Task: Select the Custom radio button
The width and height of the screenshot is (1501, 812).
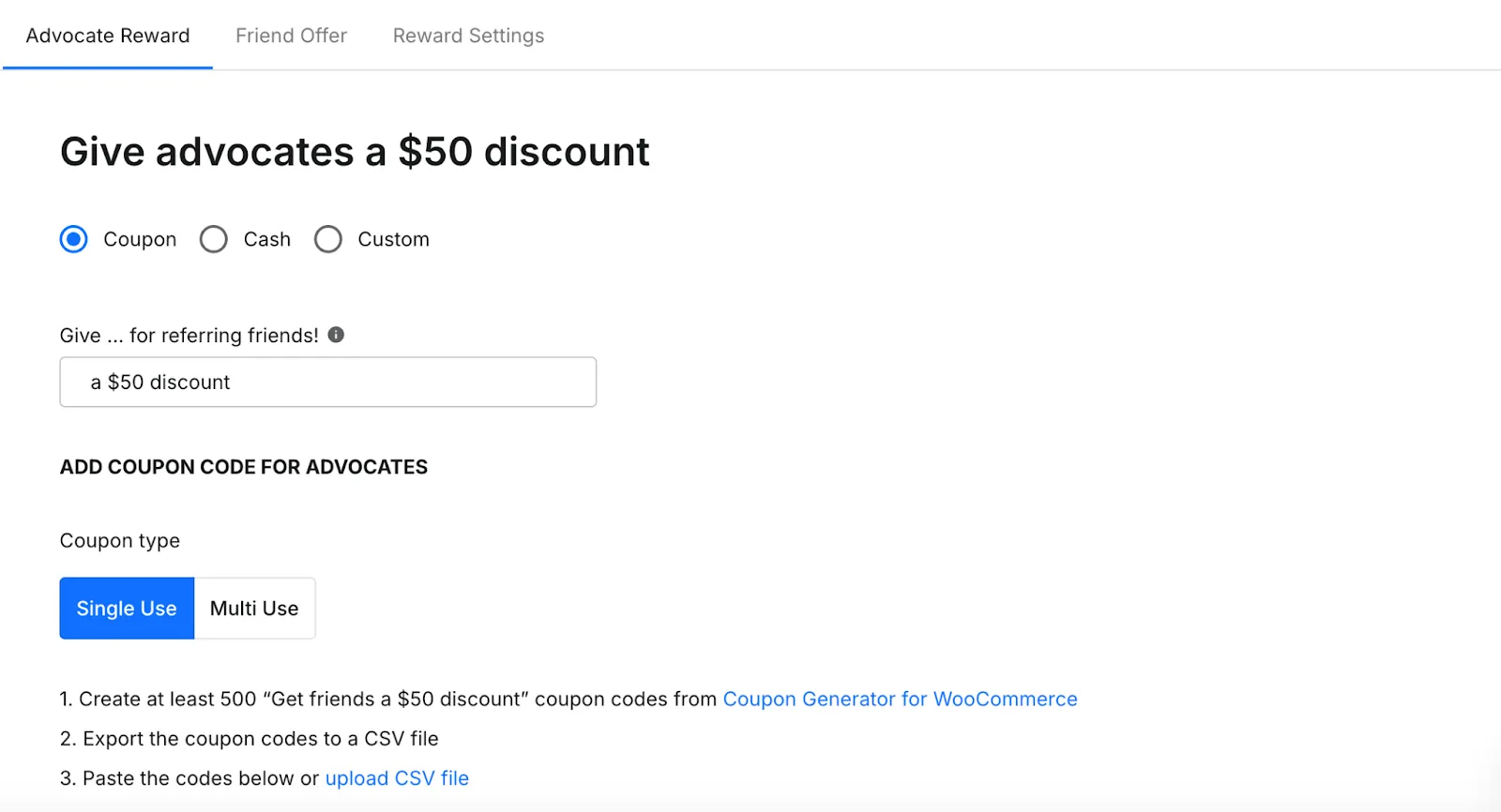Action: pyautogui.click(x=328, y=239)
